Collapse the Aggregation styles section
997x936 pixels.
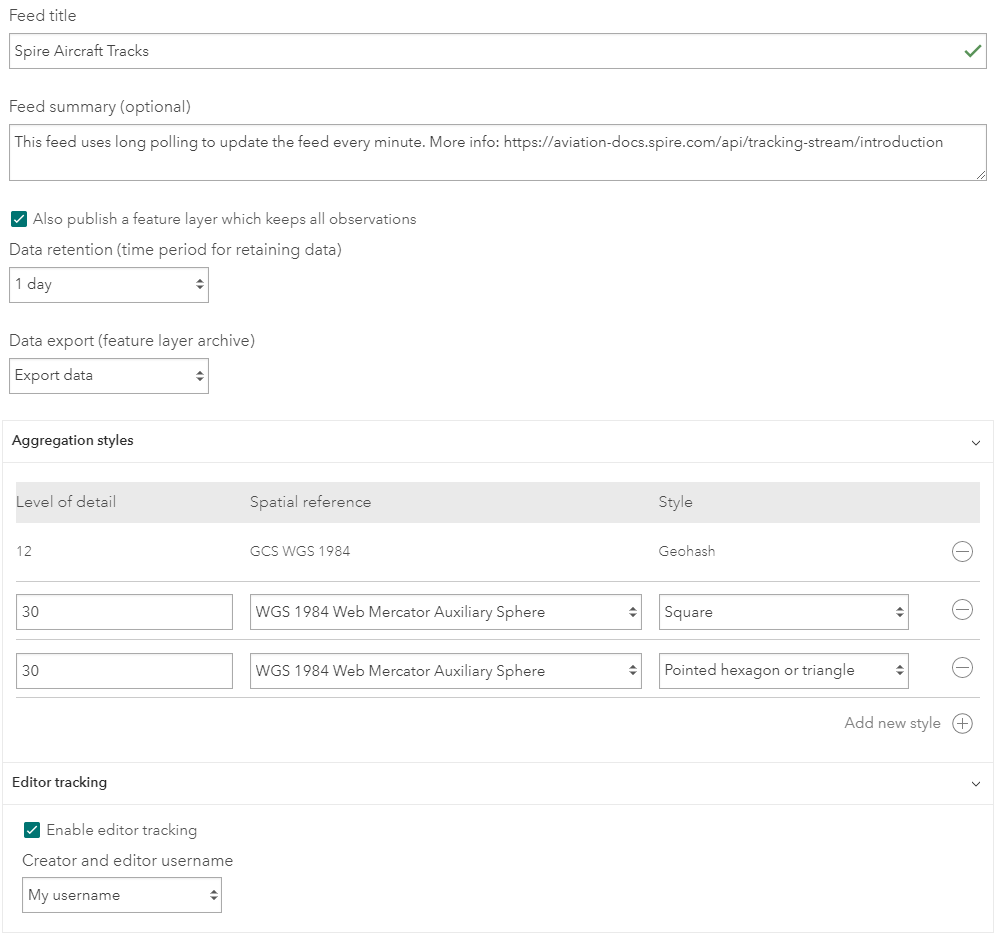[x=977, y=441]
